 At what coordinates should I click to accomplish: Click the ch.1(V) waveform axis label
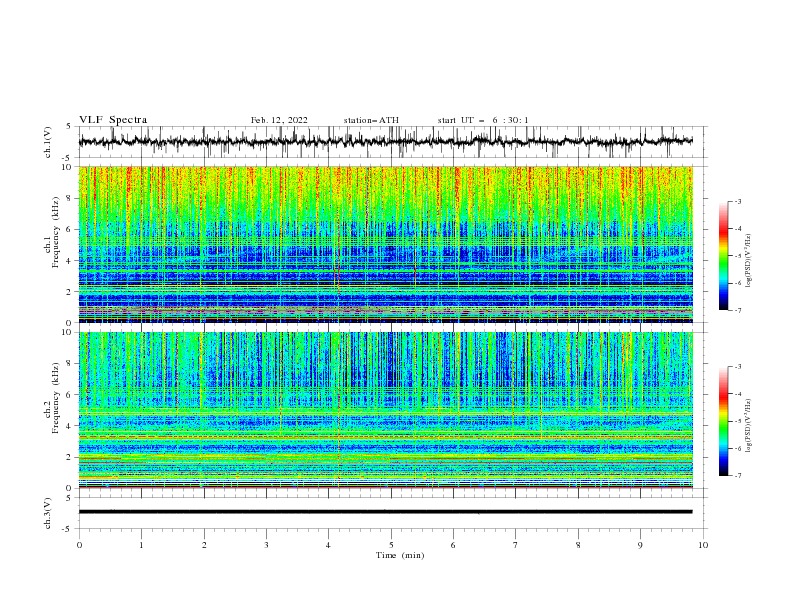48,142
